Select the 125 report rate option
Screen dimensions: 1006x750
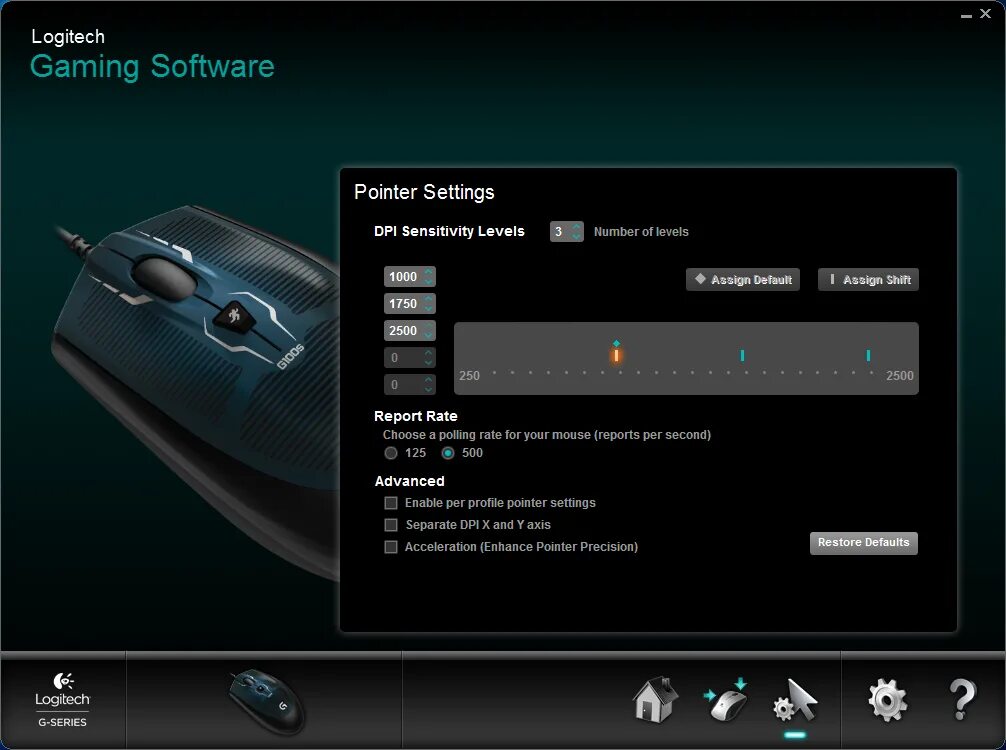(391, 453)
